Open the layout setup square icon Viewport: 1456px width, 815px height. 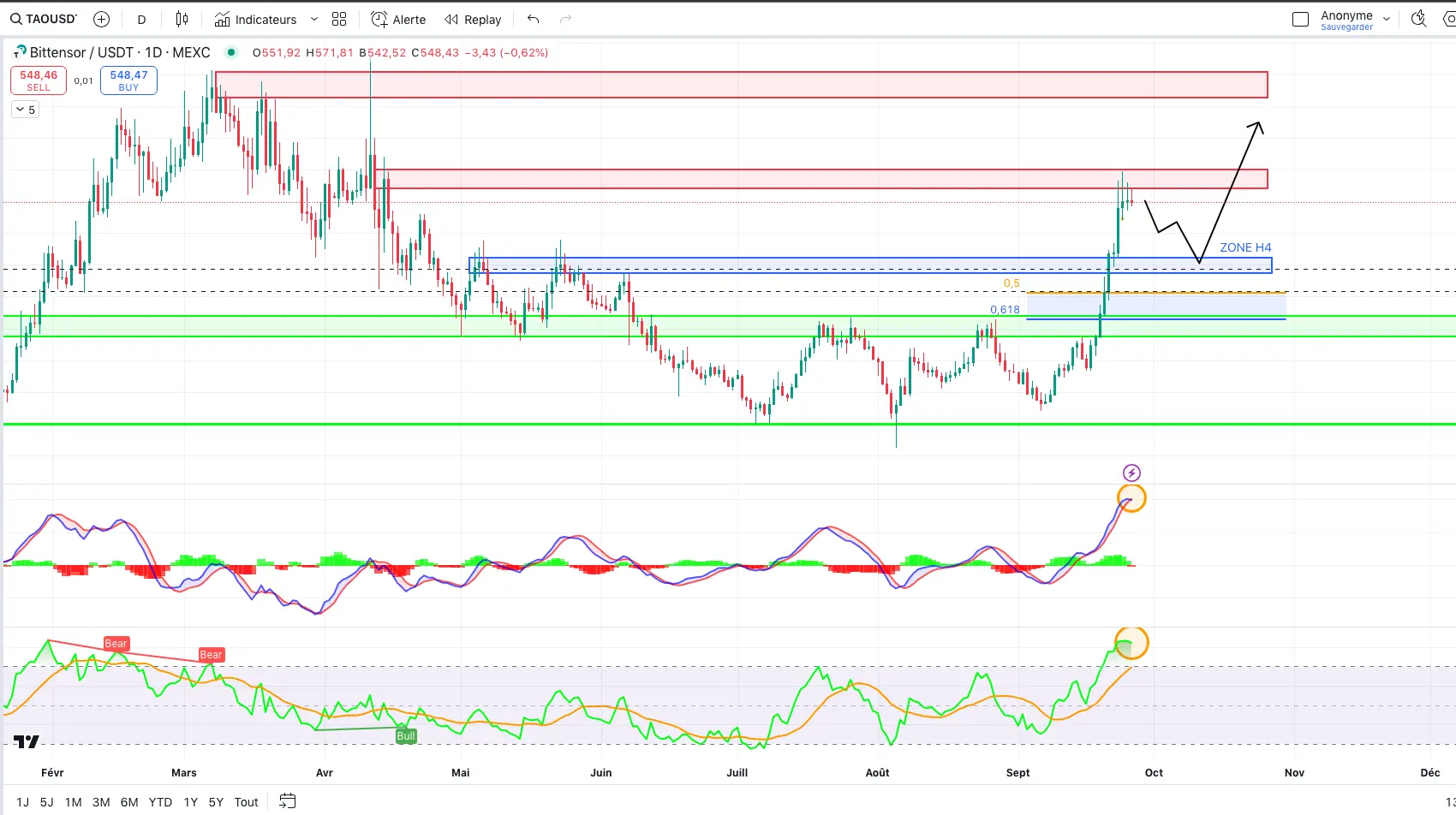tap(1300, 19)
